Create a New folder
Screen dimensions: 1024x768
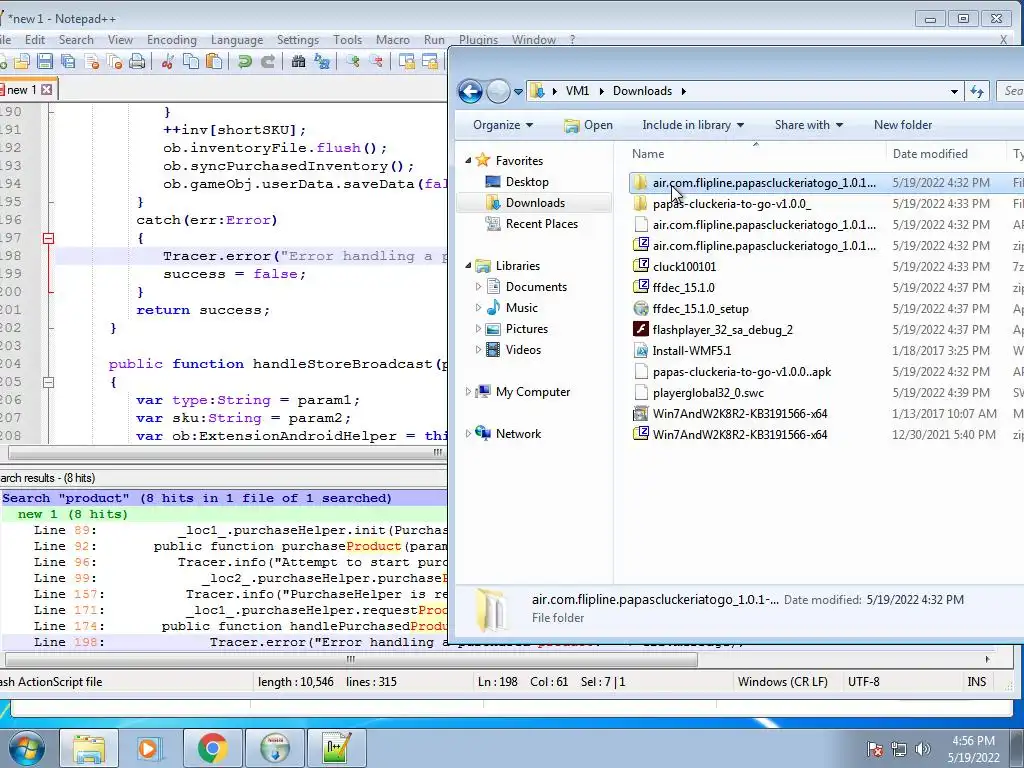tap(903, 125)
